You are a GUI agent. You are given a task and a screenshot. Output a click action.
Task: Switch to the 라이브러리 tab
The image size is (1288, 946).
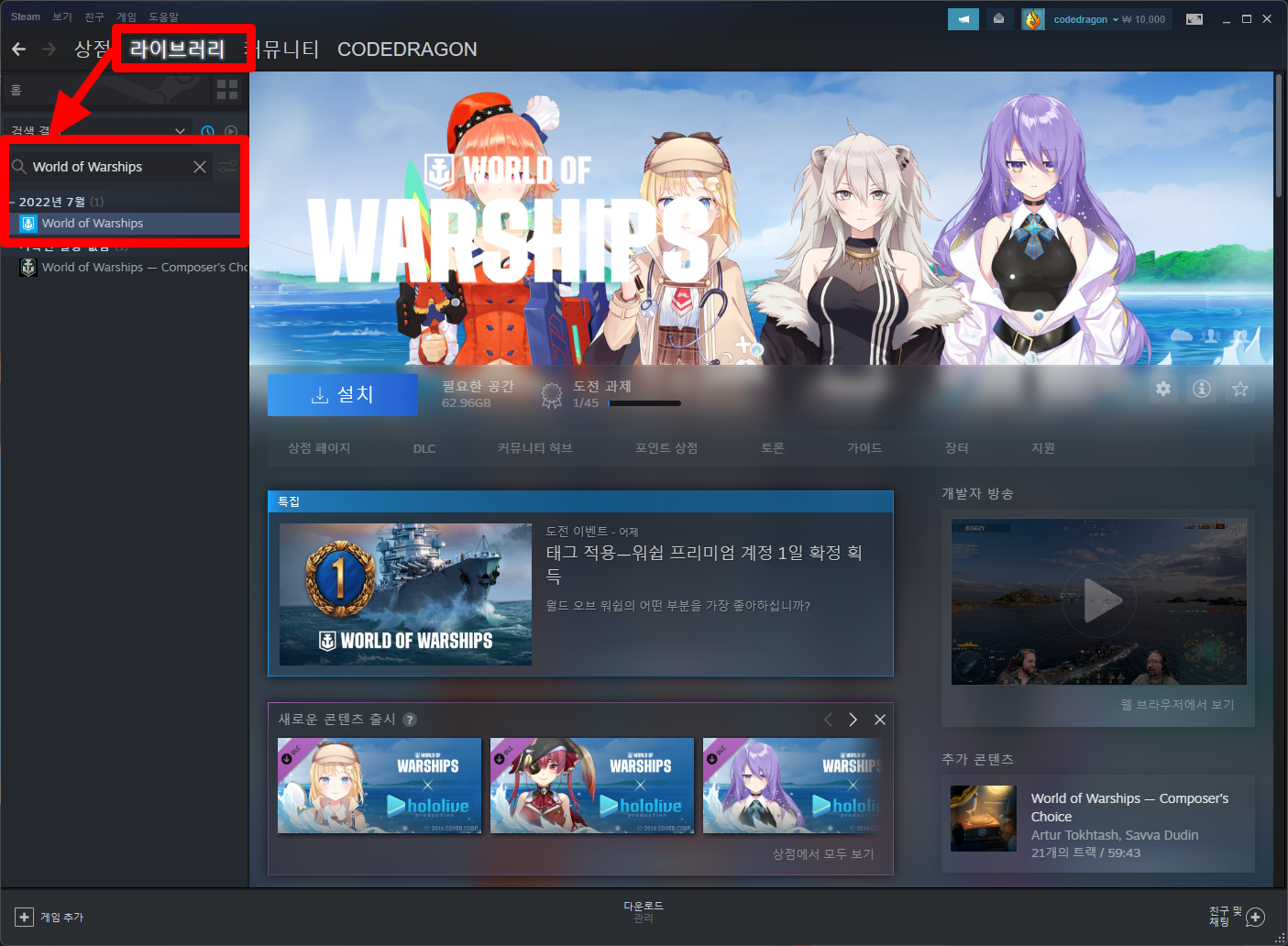178,49
